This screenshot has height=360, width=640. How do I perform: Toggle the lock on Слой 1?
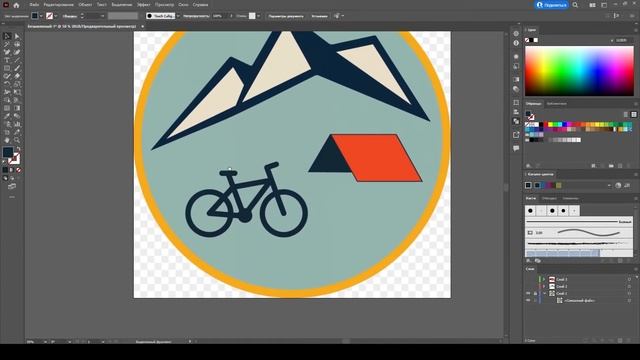coord(535,293)
